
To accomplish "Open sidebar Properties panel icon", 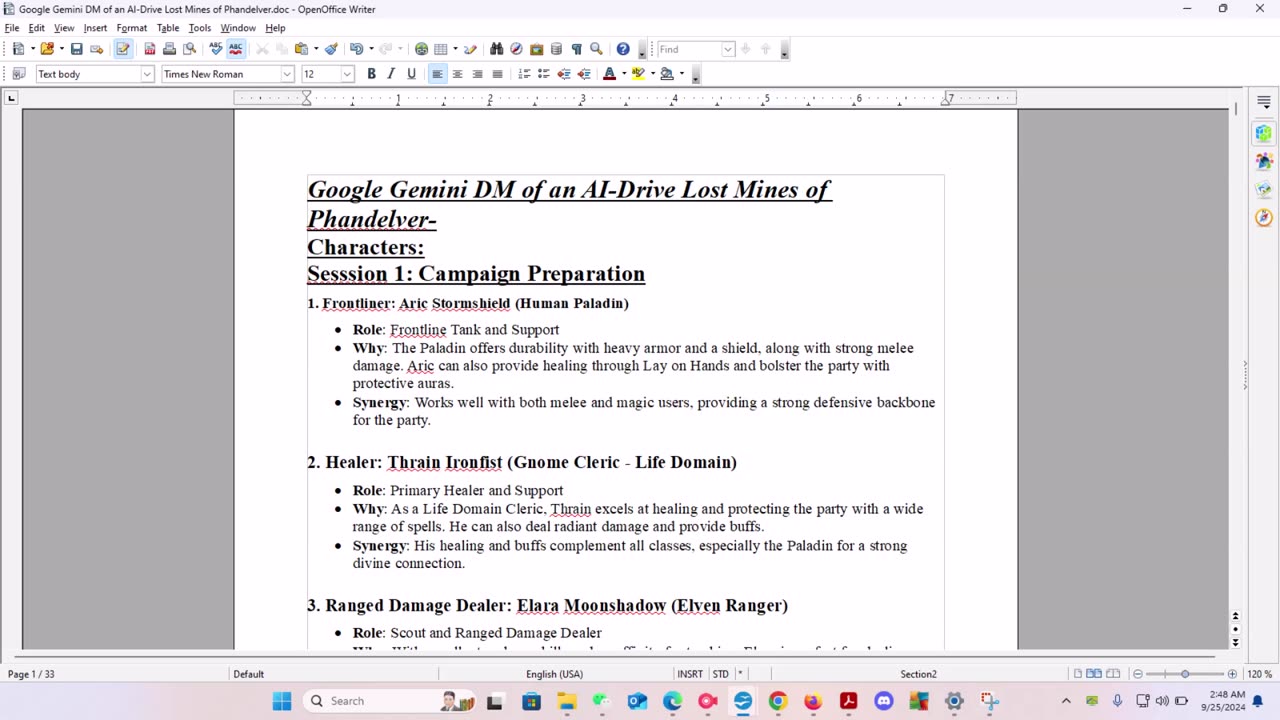I will pos(1264,133).
